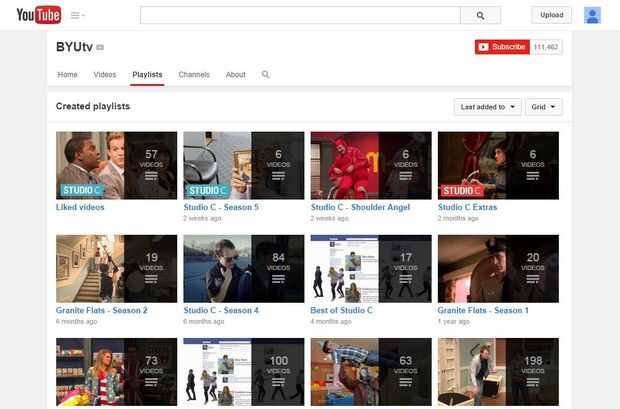The width and height of the screenshot is (620, 409).
Task: Click the Liked videos thumbnail image
Action: point(116,165)
